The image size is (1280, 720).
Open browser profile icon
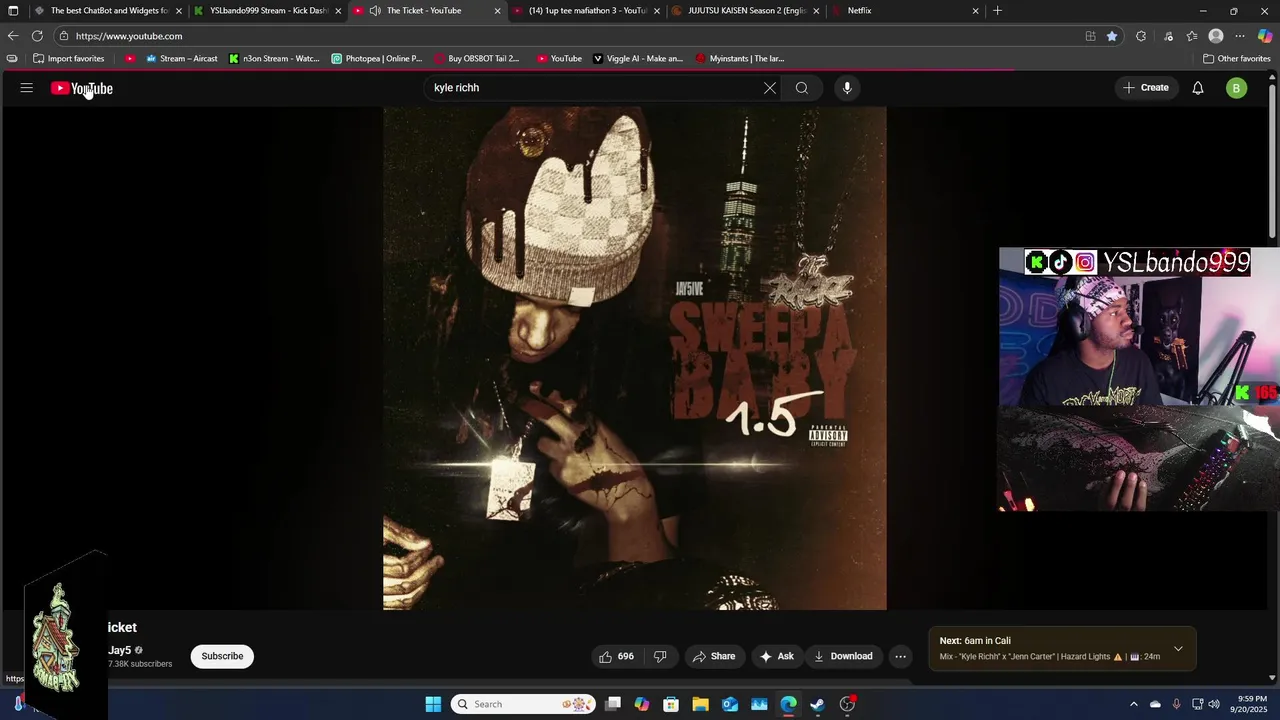coord(1216,36)
